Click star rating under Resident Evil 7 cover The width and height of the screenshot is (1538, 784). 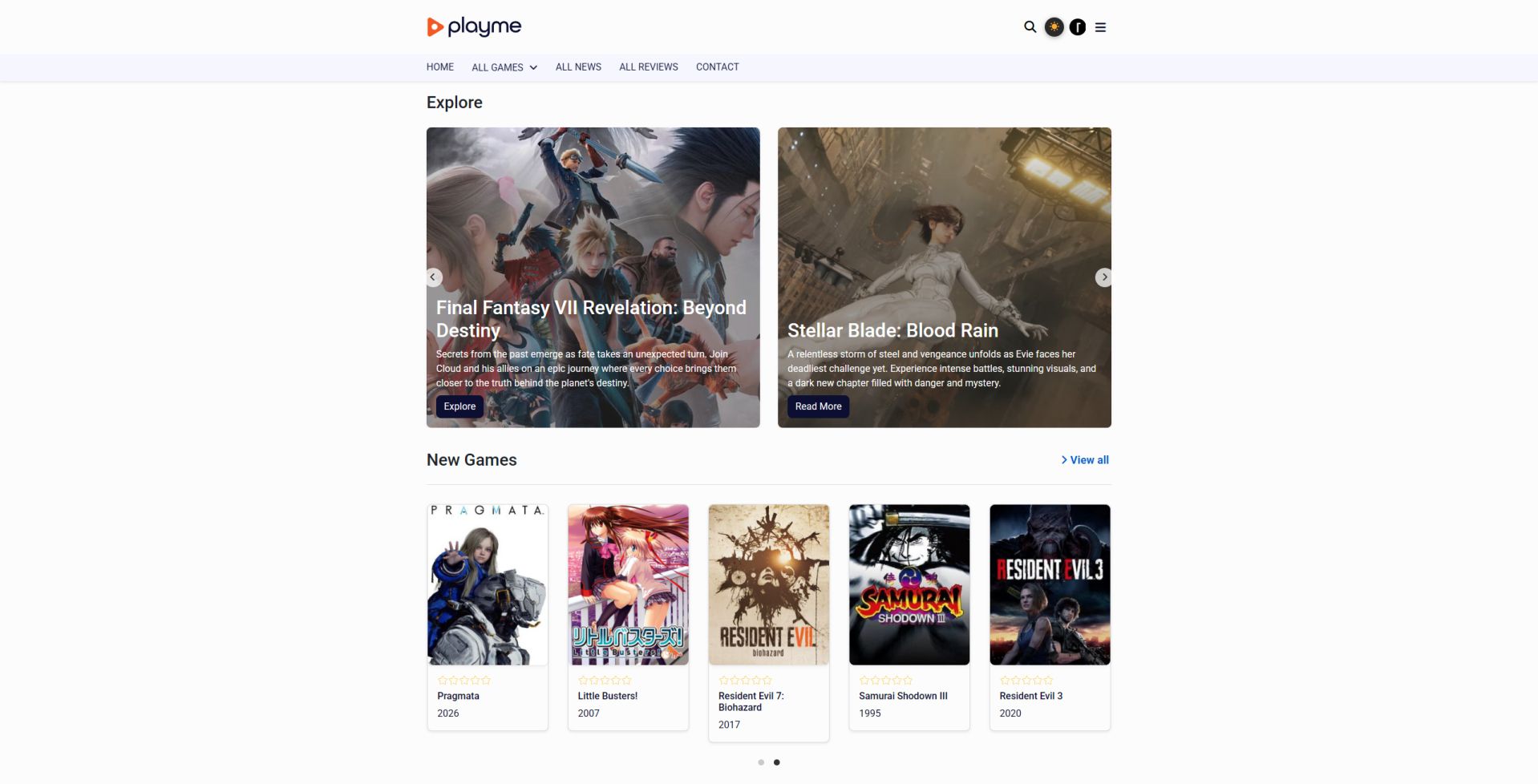point(746,680)
